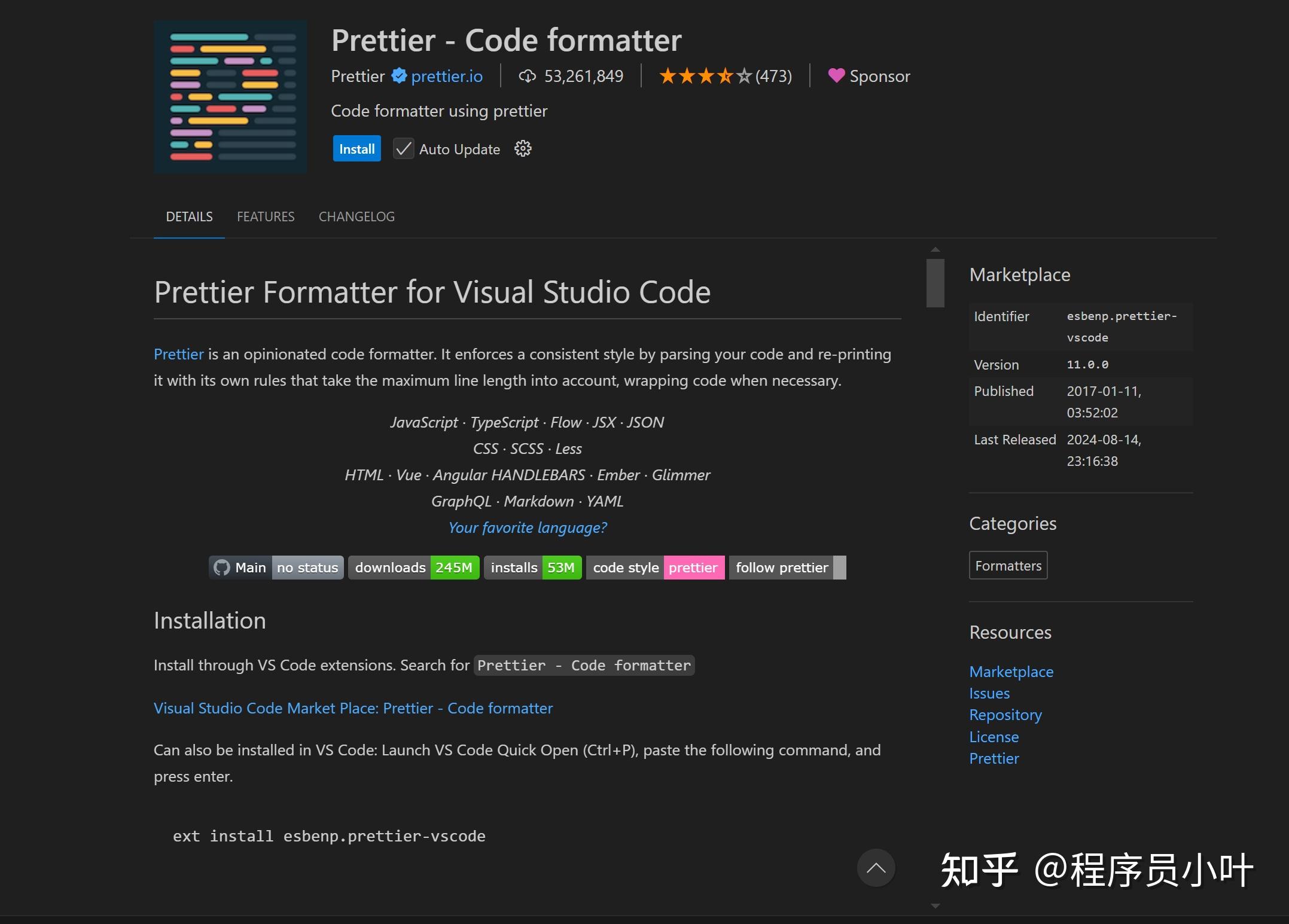Click the 'Your favorite language?' link
The image size is (1289, 924).
pyautogui.click(x=528, y=527)
